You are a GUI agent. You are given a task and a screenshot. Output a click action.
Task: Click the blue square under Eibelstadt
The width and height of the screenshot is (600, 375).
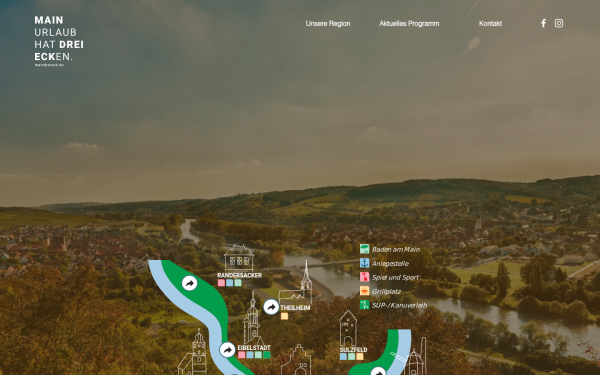pos(250,355)
